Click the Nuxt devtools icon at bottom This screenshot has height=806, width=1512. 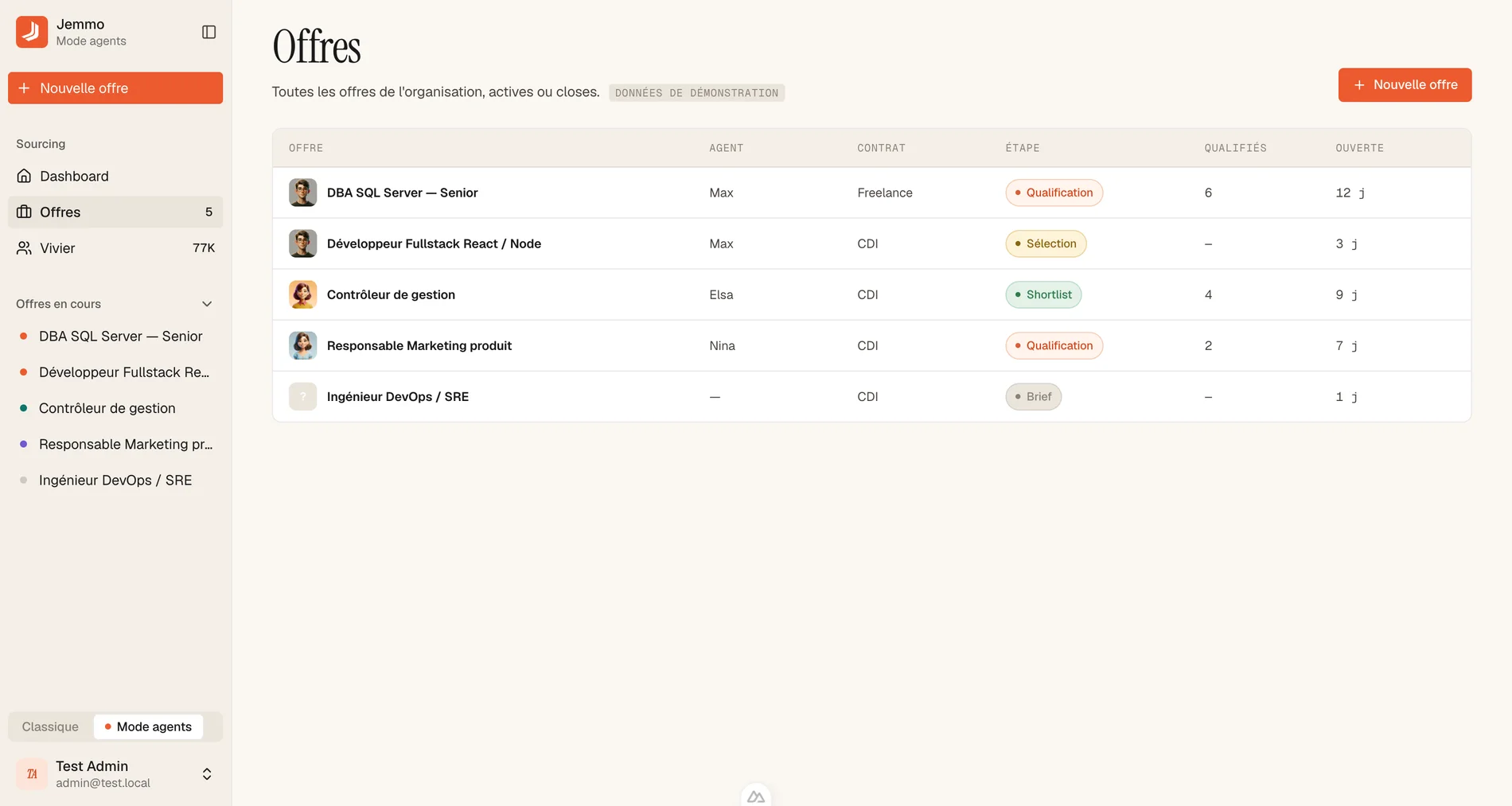coord(756,796)
